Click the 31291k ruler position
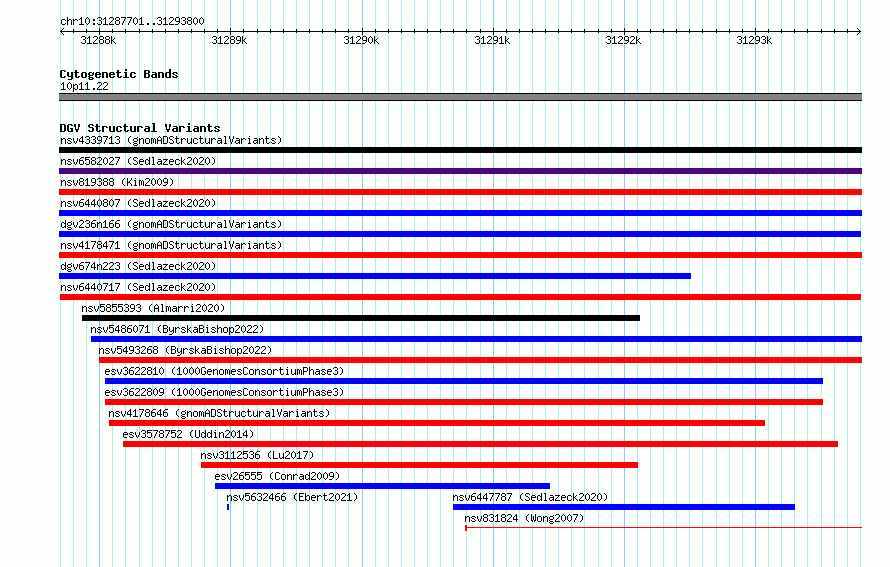Image resolution: width=890 pixels, height=567 pixels. 492,40
